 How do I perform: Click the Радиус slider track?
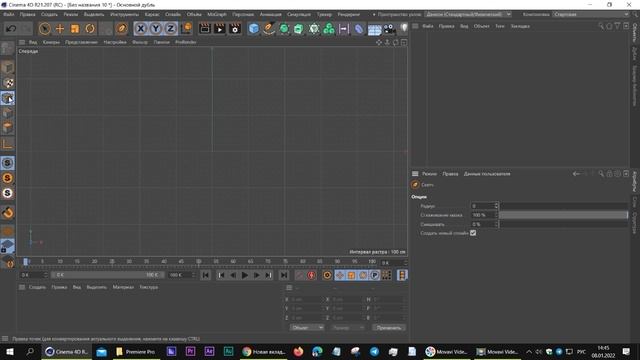pos(563,206)
